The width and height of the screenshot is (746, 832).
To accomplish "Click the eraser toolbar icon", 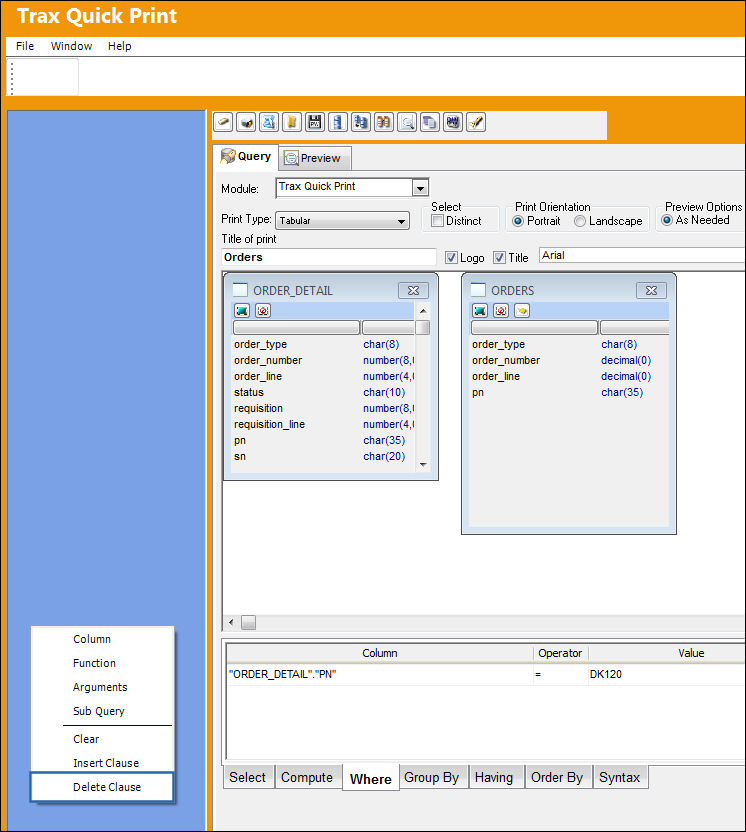I will pyautogui.click(x=223, y=123).
